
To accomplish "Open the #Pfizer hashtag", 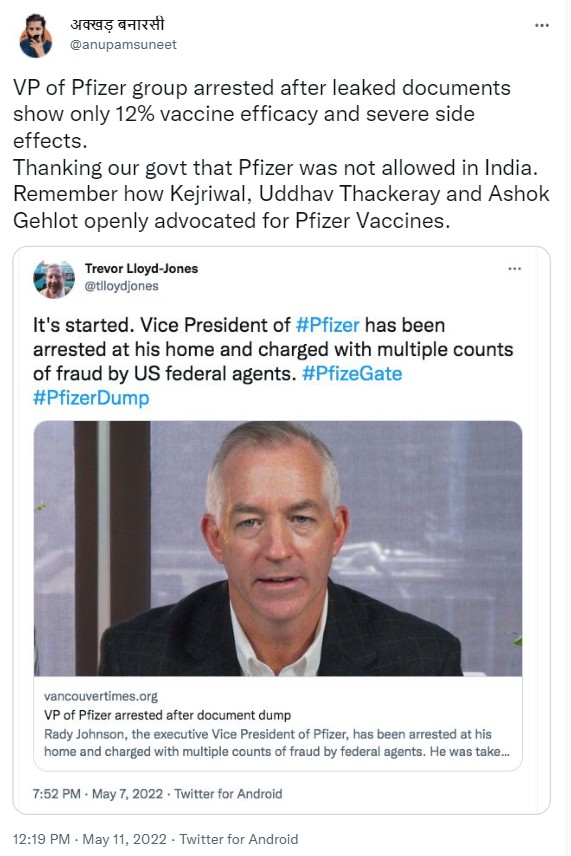I will 328,325.
